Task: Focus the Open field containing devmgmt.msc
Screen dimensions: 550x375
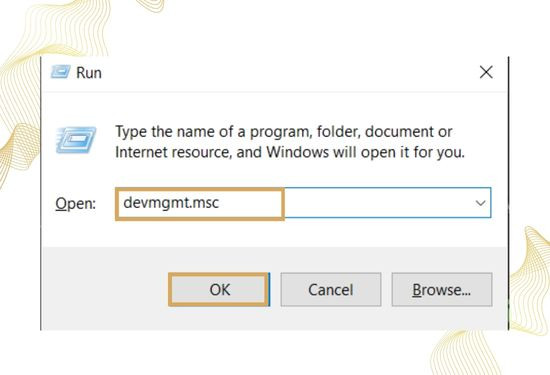Action: click(303, 203)
